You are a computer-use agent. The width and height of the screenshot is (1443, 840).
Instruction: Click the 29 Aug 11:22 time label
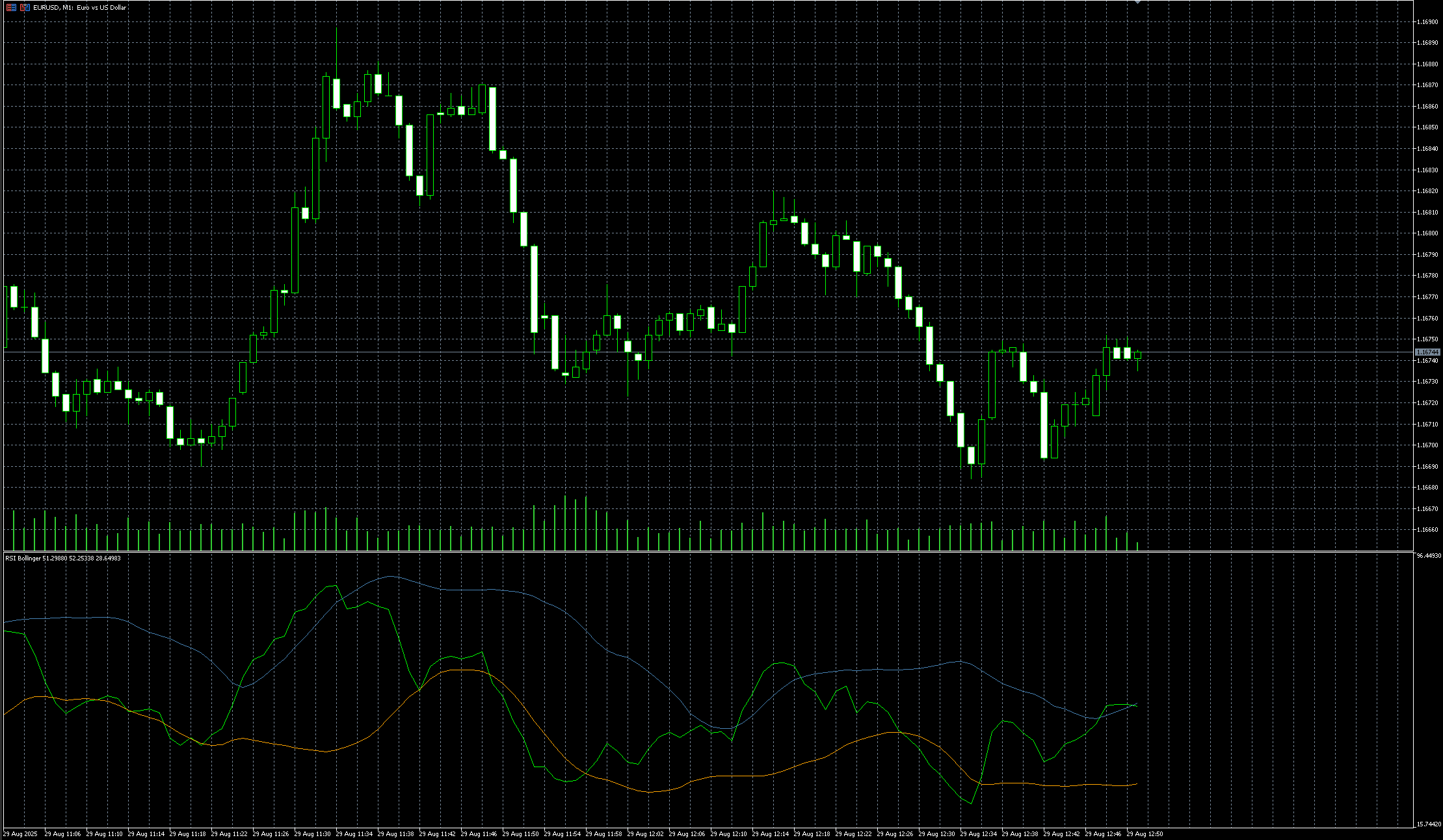pyautogui.click(x=229, y=833)
